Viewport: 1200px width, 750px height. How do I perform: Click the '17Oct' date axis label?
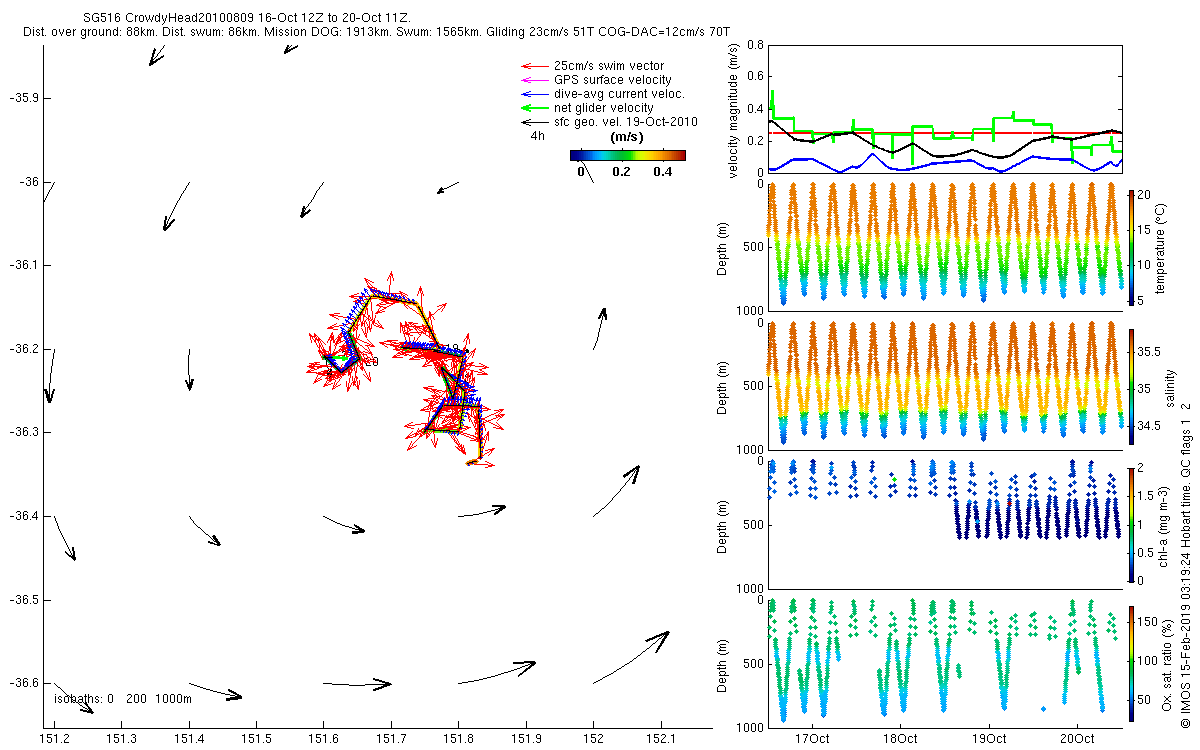click(812, 739)
